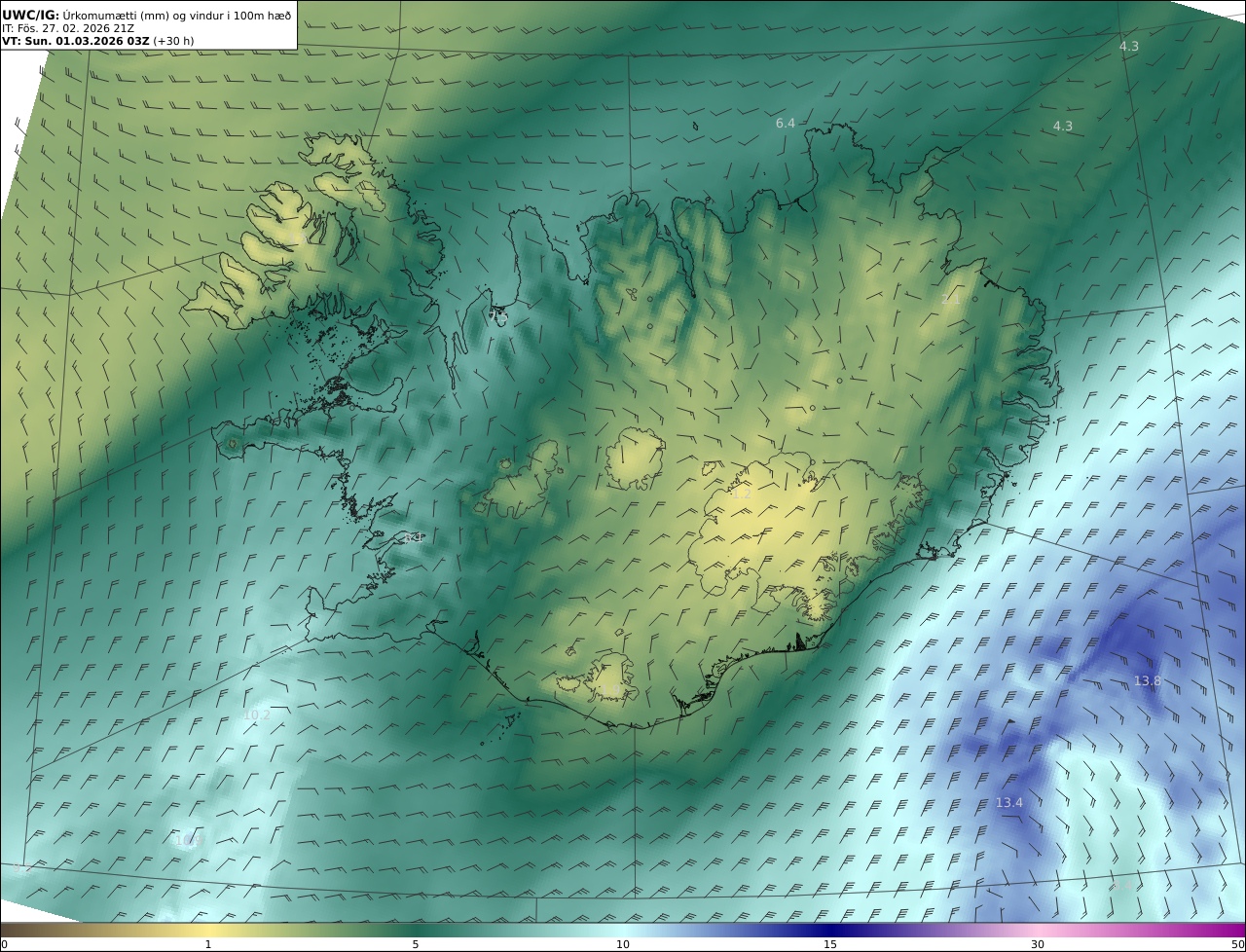Click the colorbar tick label 5
This screenshot has width=1246, height=952.
416,944
